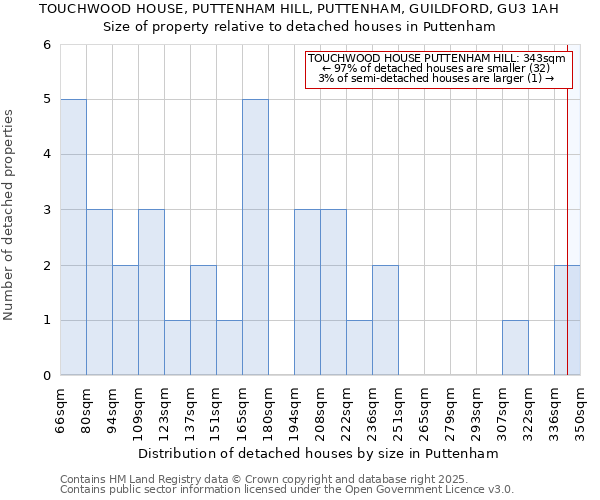Click the red-bordered Touchwood House 343sqm annotation box

click(x=436, y=69)
